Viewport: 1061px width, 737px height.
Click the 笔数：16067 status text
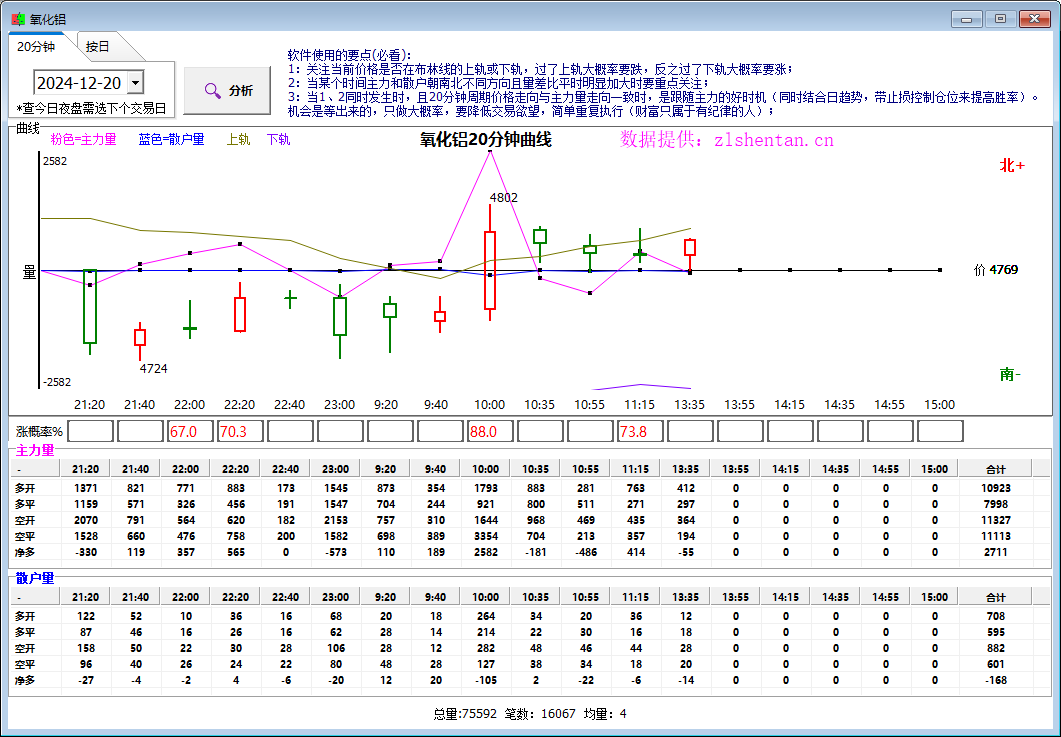click(x=540, y=714)
